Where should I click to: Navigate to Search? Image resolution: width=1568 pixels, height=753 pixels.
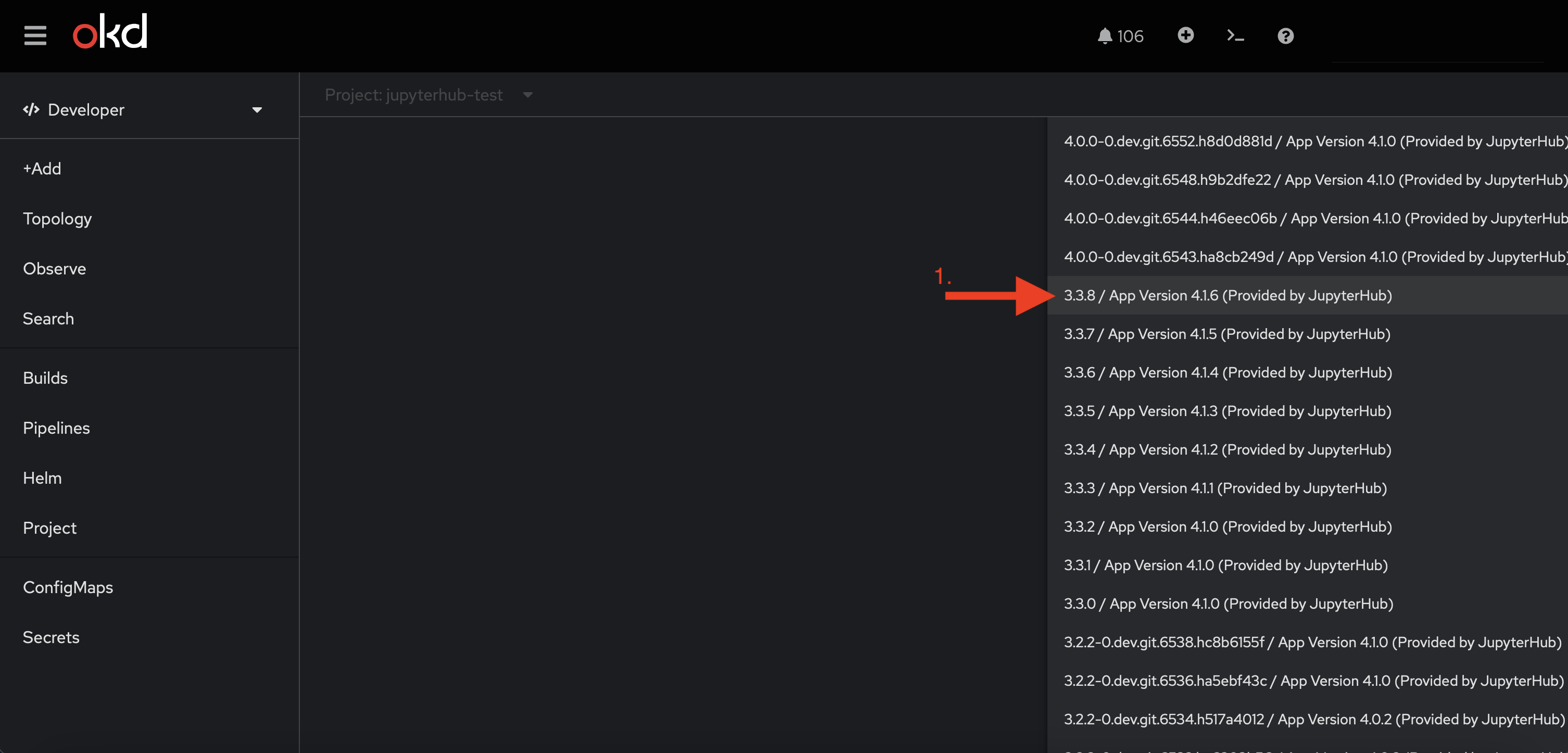[x=149, y=318]
